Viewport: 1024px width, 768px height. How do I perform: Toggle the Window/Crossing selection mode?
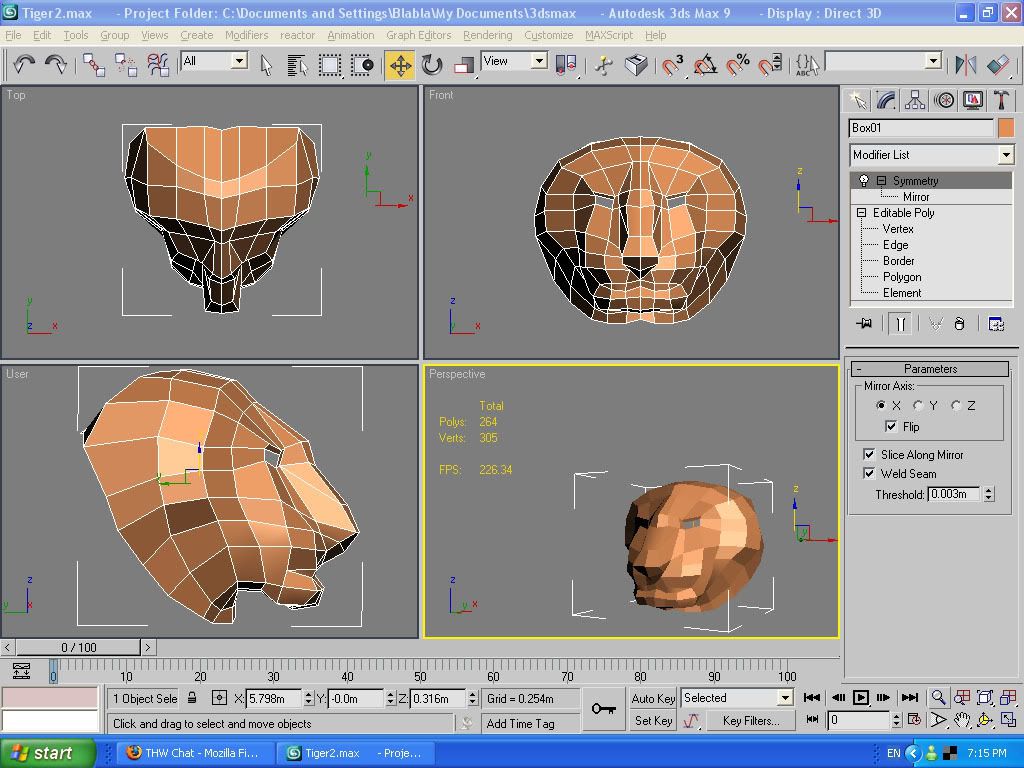362,65
